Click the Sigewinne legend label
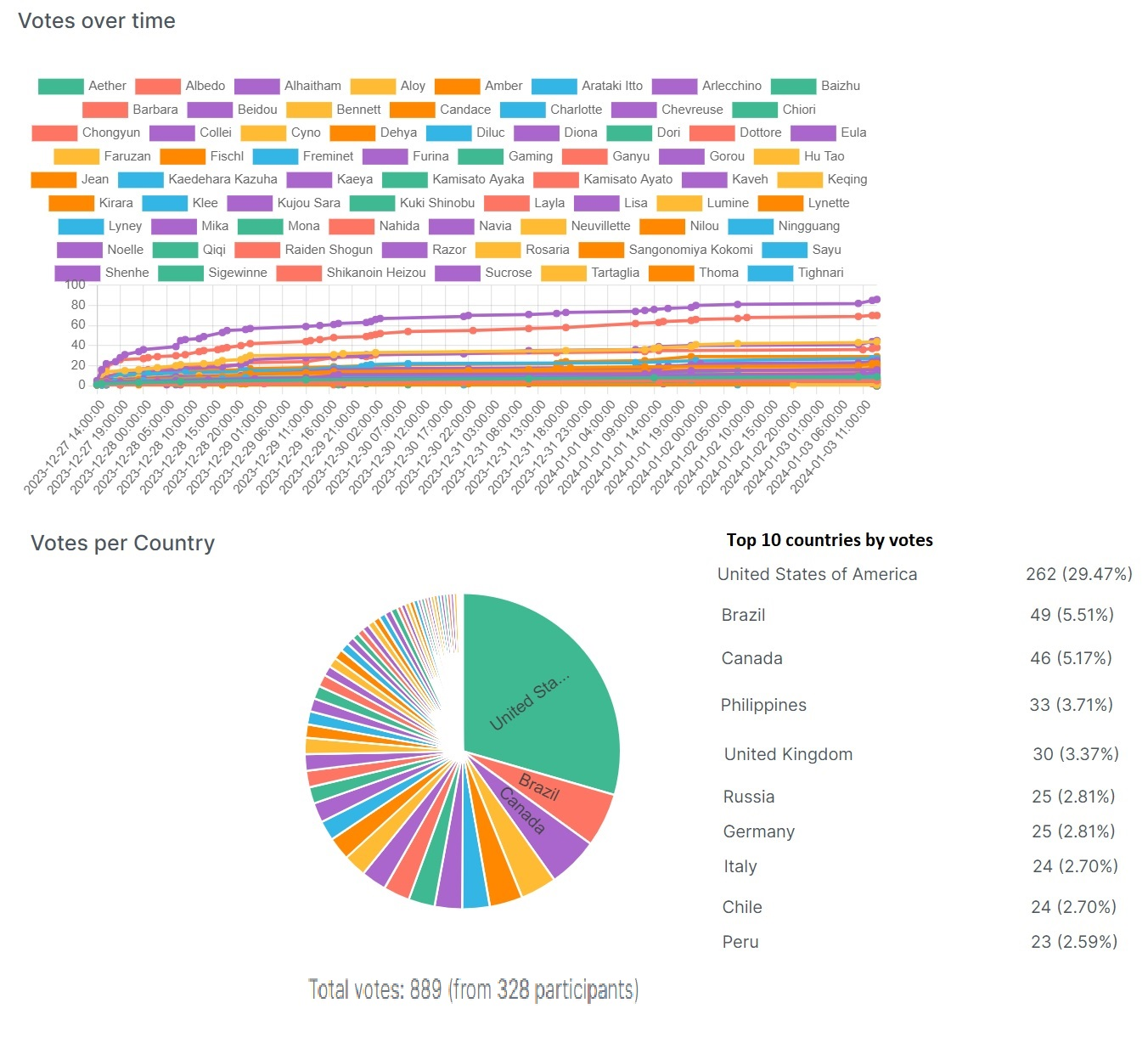 point(238,273)
